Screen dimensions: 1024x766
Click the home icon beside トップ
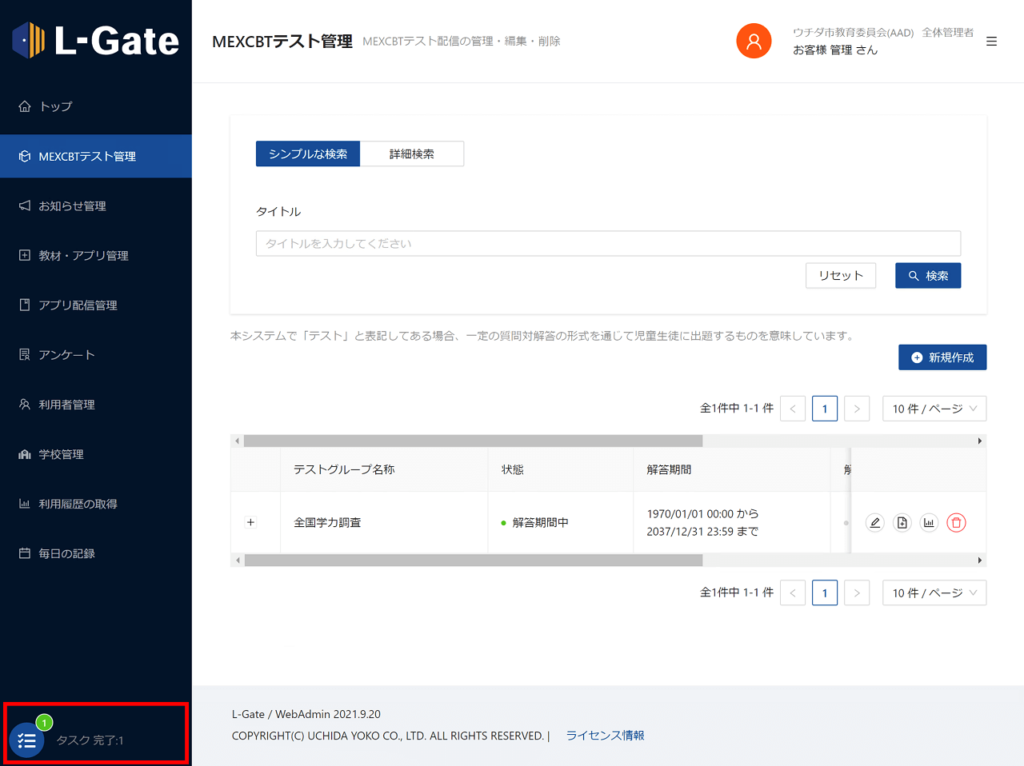(25, 106)
